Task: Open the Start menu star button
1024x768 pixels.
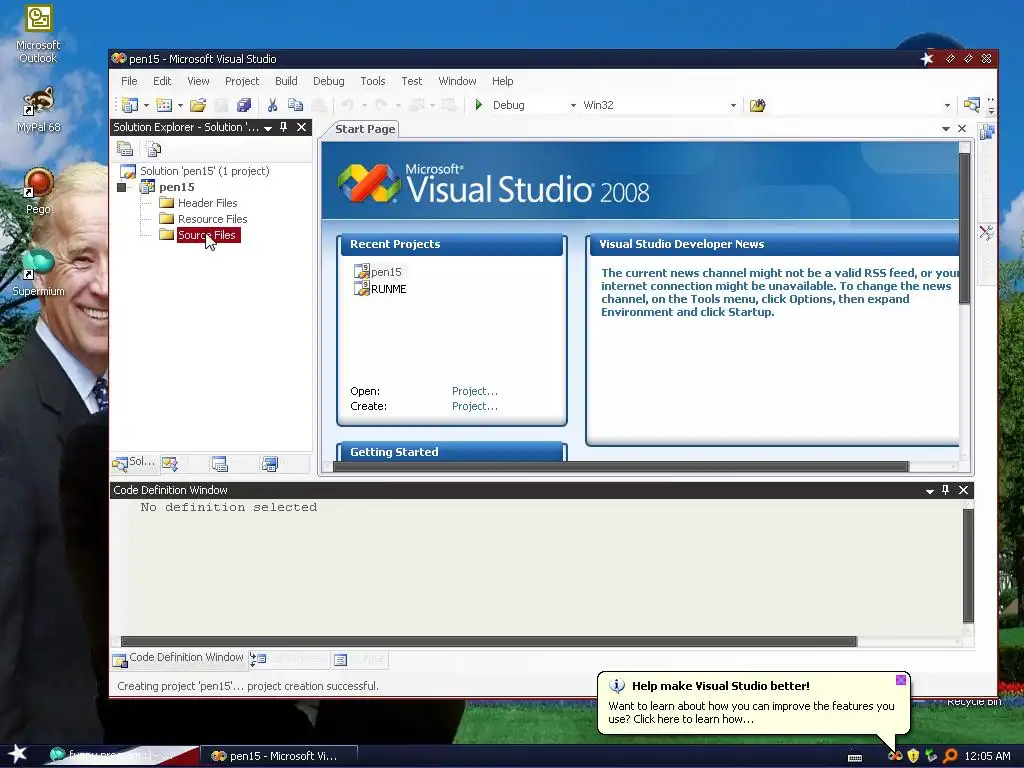Action: tap(18, 754)
